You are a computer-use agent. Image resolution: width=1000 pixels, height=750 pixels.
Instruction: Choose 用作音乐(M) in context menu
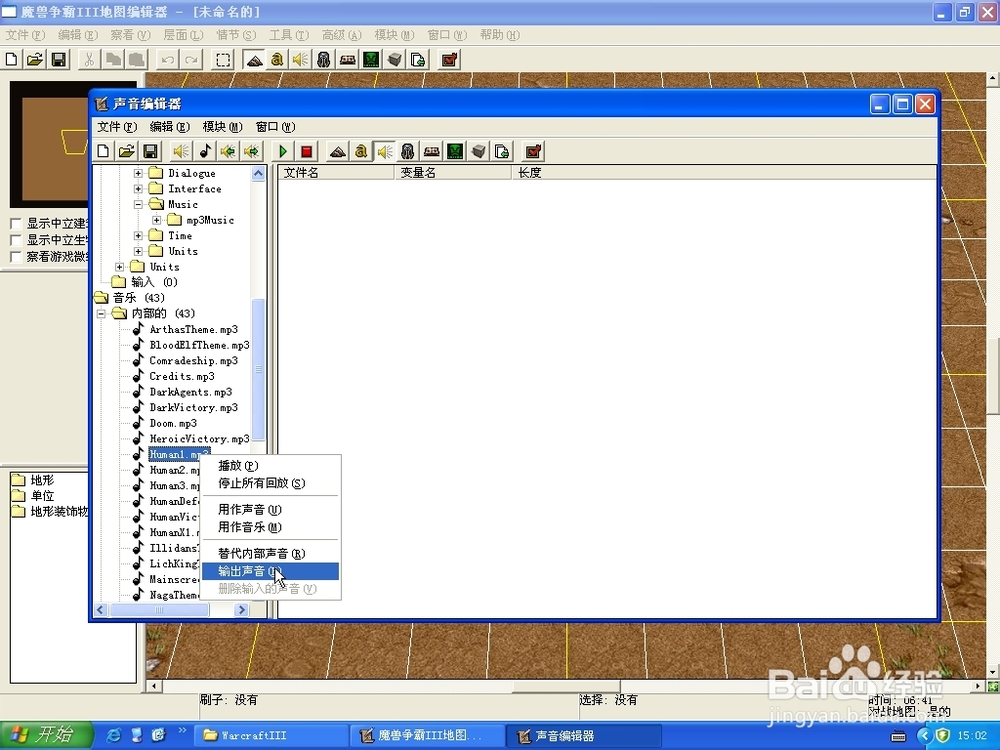tap(270, 527)
